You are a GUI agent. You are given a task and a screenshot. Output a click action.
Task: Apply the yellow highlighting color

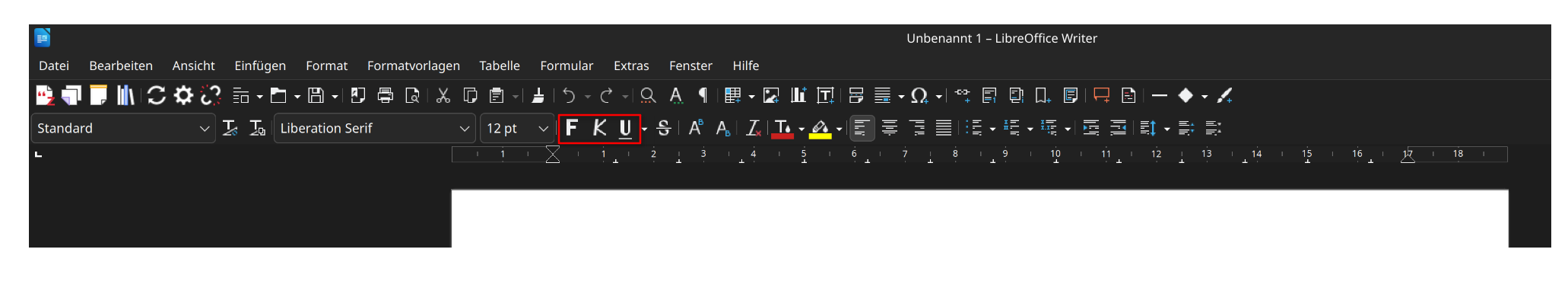[x=821, y=129]
